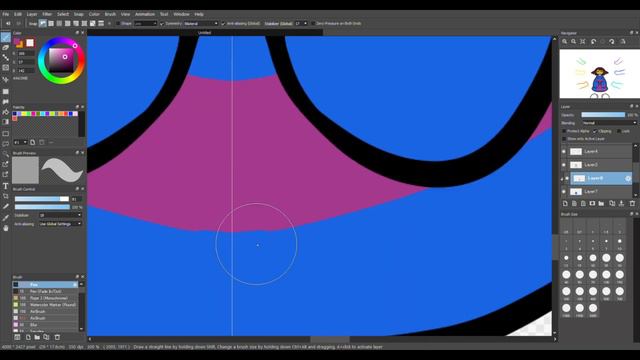Click fit-to-window icon in Navigator
This screenshot has width=640, height=360.
click(583, 42)
